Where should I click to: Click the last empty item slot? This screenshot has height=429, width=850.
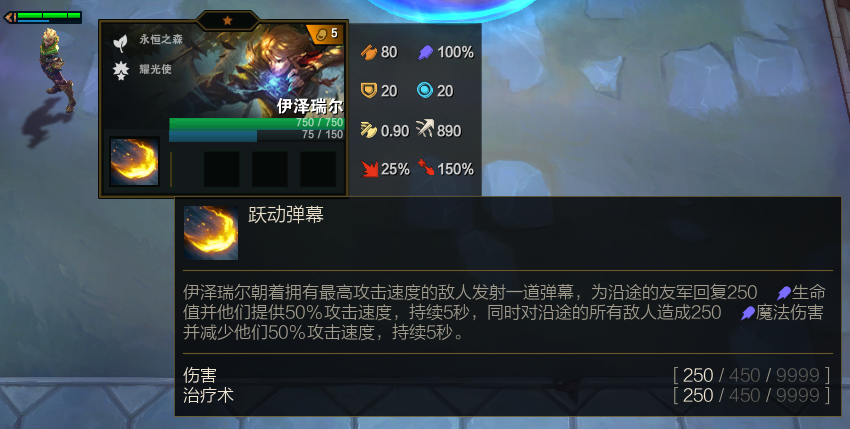click(x=318, y=169)
